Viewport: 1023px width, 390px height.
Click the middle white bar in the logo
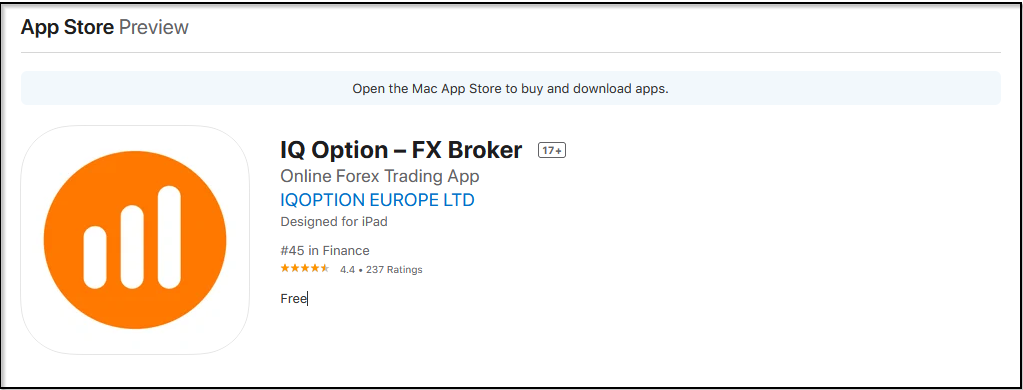point(132,247)
